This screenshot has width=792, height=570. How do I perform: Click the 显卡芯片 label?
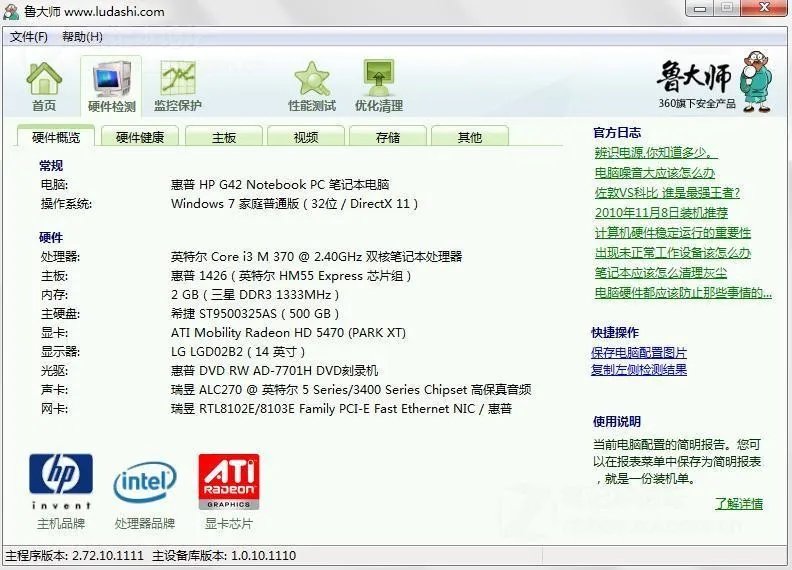pyautogui.click(x=228, y=524)
